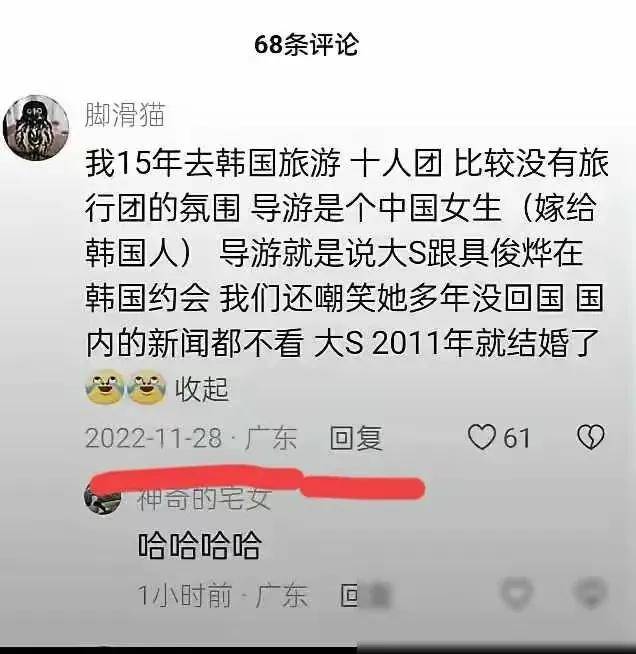
Task: Open the username 神奇的宅女
Action: coord(204,499)
